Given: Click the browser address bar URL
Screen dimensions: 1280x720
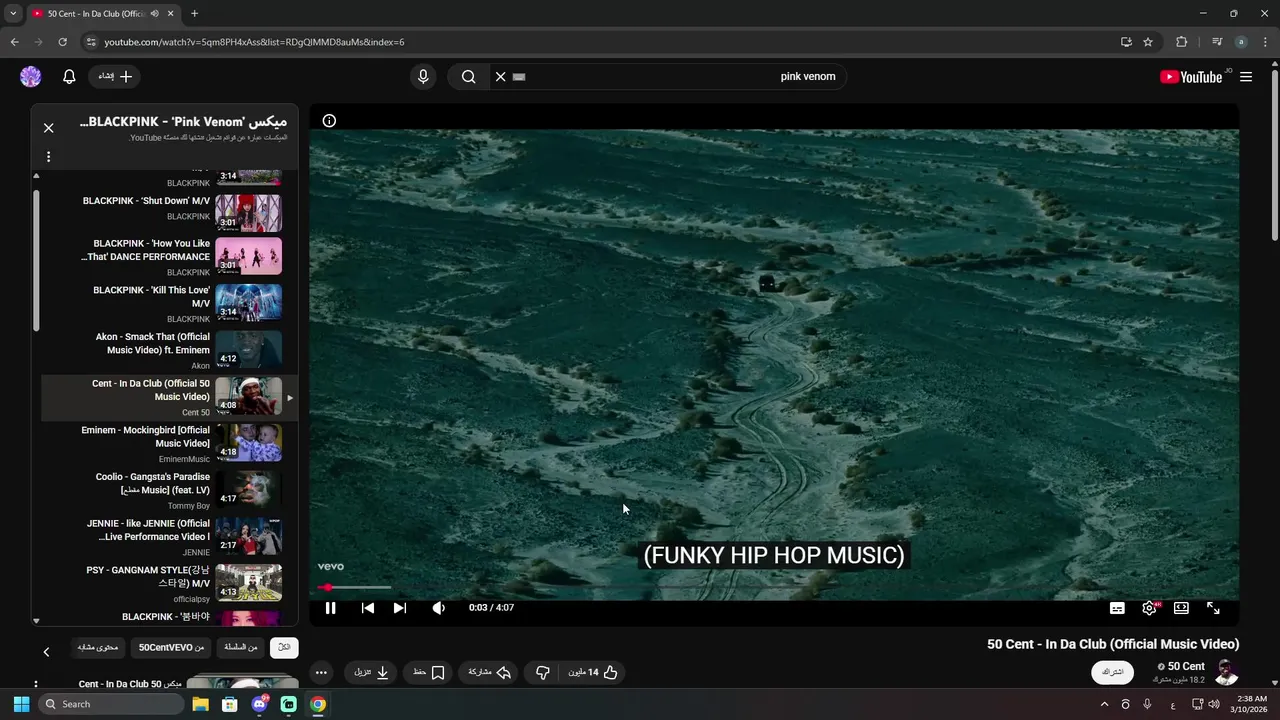Looking at the screenshot, I should [254, 42].
